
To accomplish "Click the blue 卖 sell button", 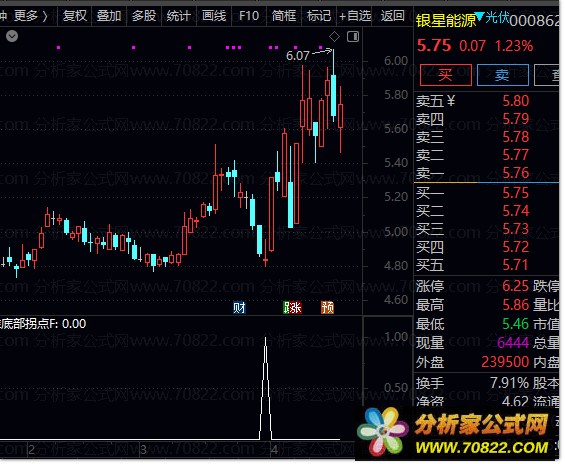I will [x=504, y=75].
